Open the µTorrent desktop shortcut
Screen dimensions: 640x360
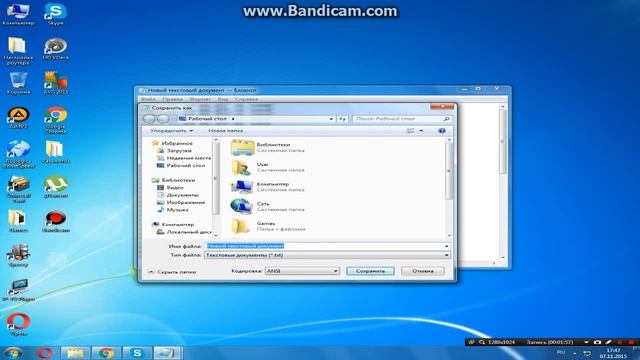(56, 187)
